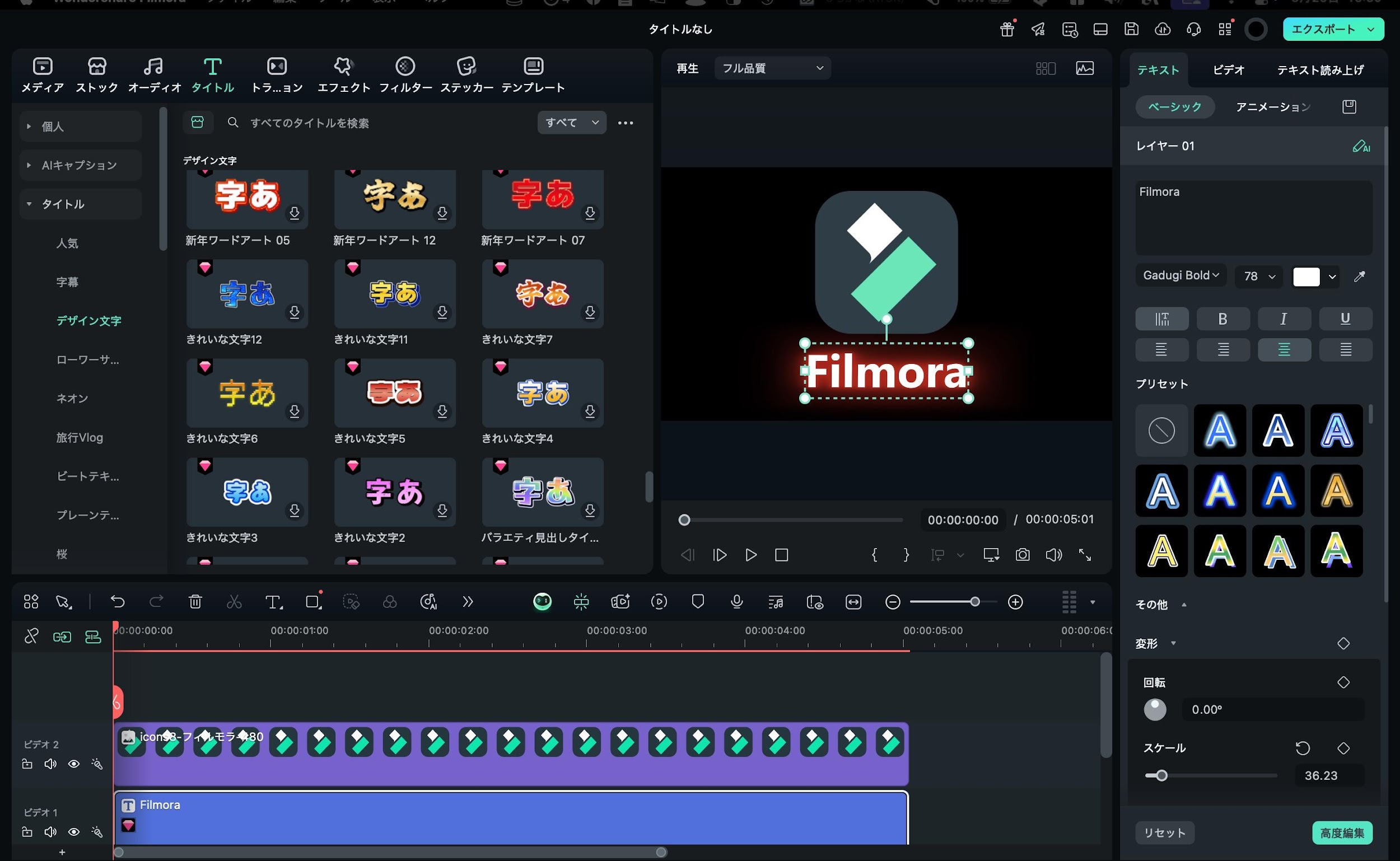The image size is (1400, 861).
Task: Toggle bold text formatting
Action: (x=1223, y=319)
